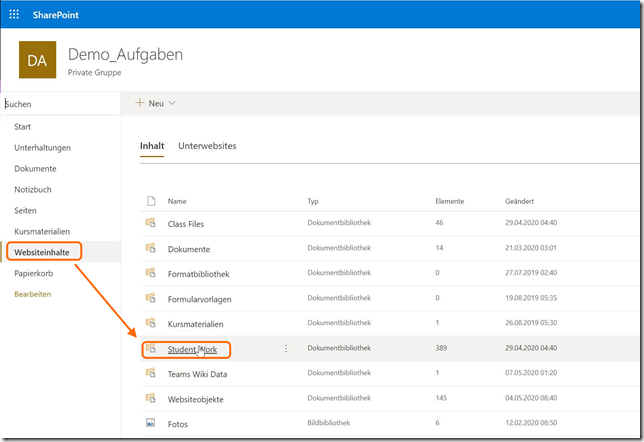Open the three-dot menu for Student Work
644x442 pixels.
coord(286,349)
